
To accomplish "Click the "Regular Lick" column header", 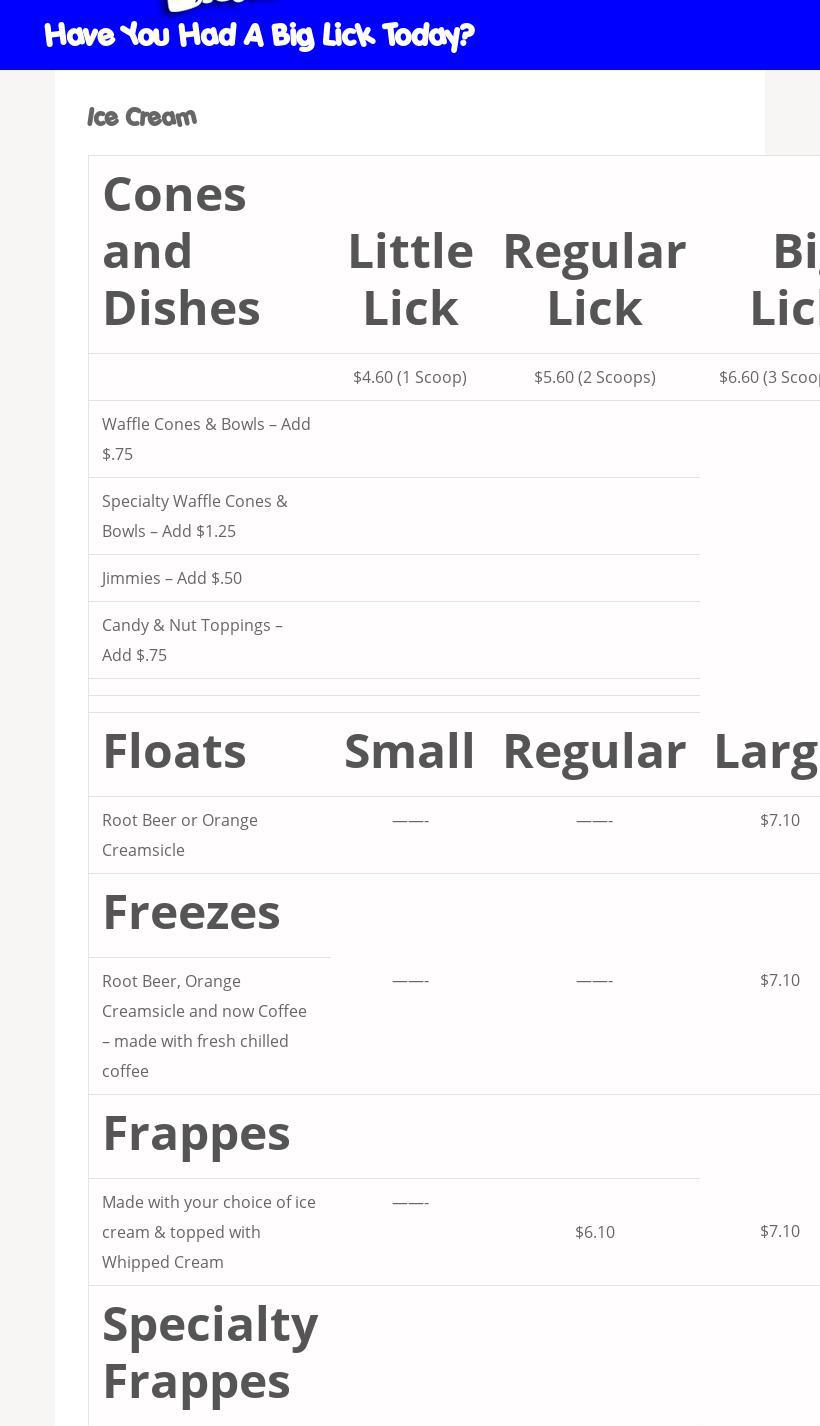I will click(x=594, y=278).
